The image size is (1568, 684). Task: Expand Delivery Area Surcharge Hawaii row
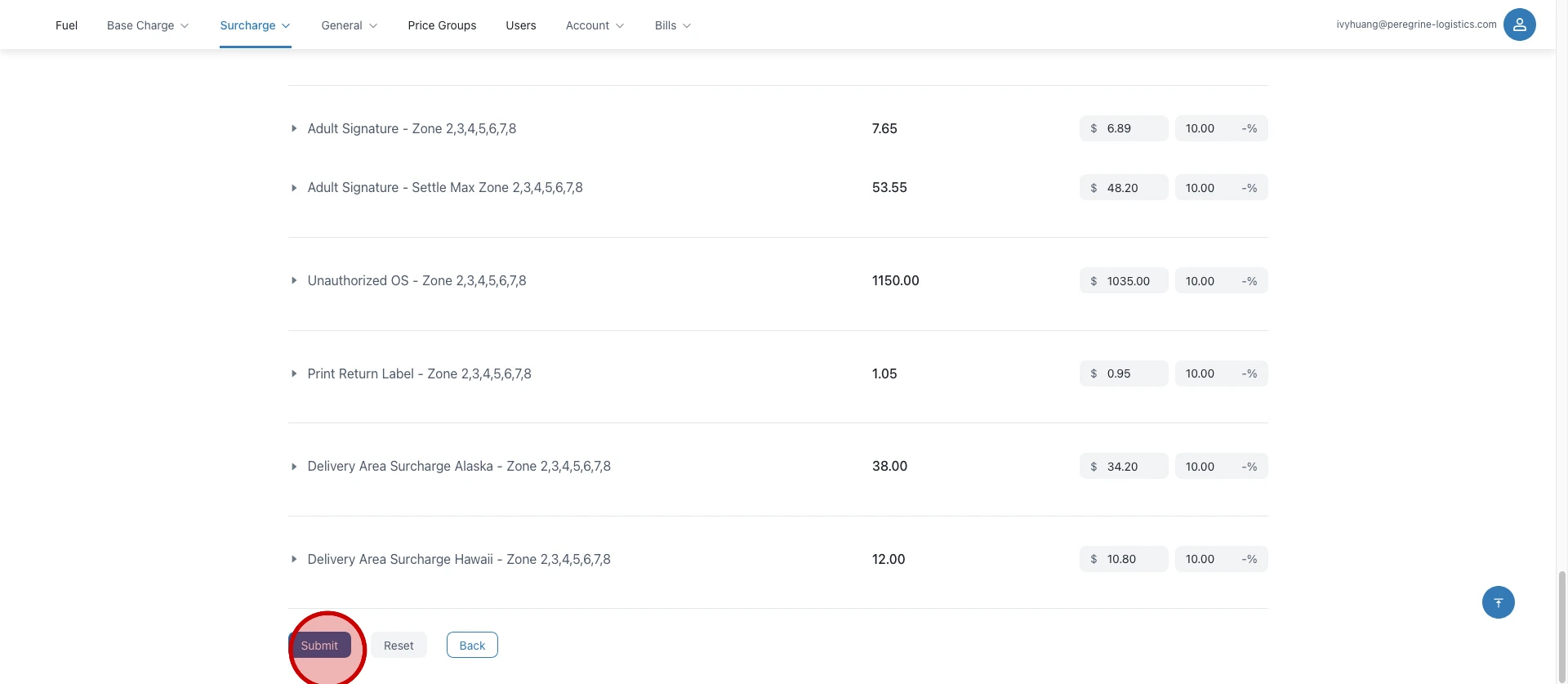pos(294,559)
